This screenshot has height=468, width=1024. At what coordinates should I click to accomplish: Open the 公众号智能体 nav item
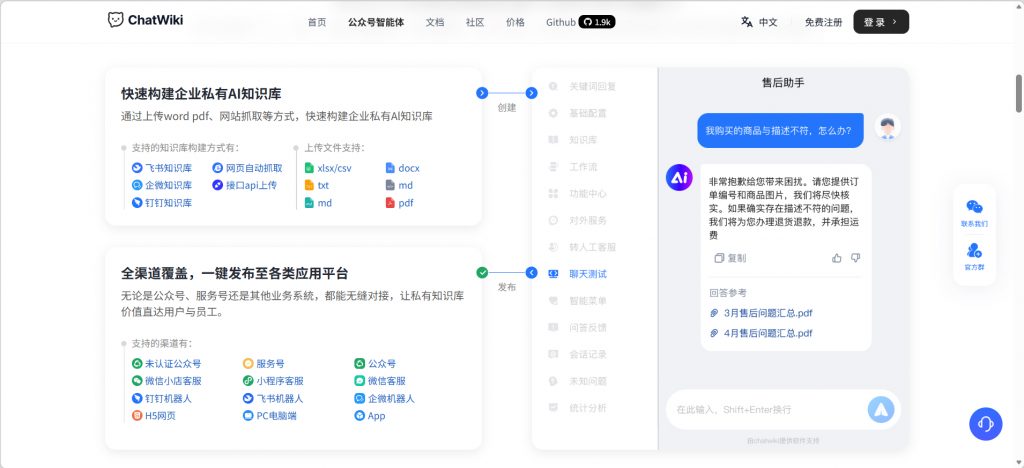[376, 22]
